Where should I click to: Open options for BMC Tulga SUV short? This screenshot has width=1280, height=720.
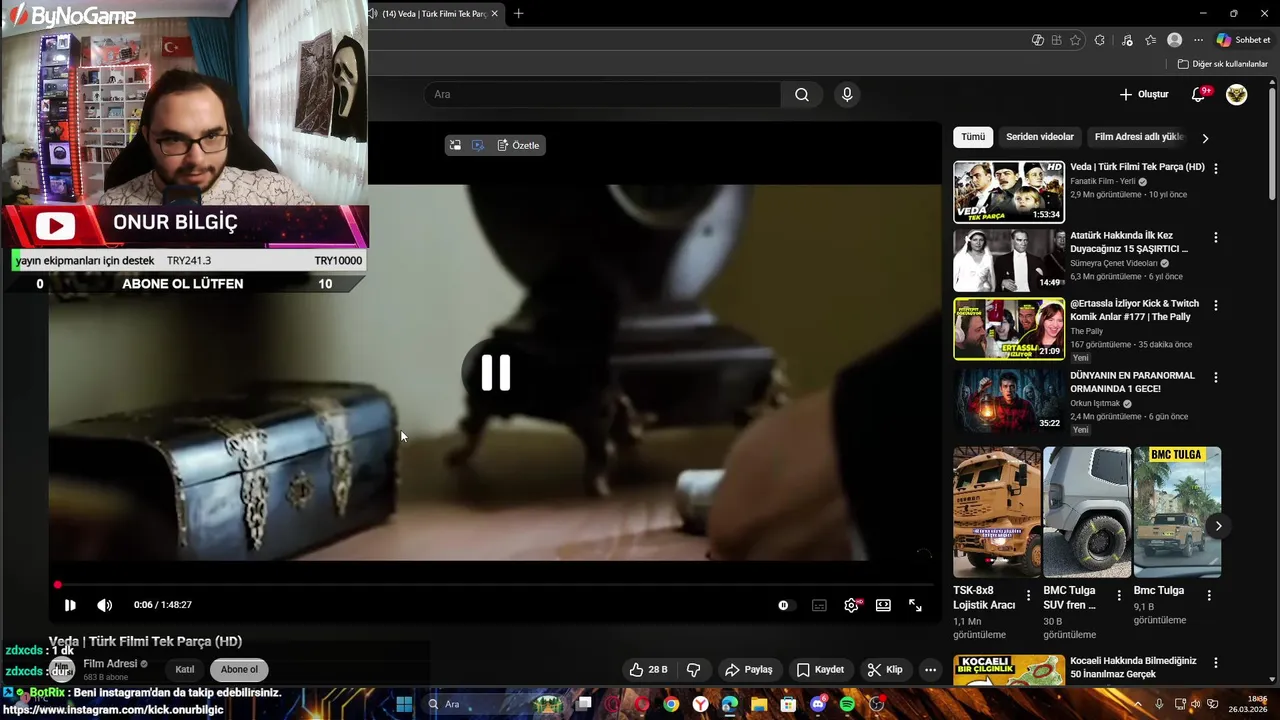click(1119, 595)
